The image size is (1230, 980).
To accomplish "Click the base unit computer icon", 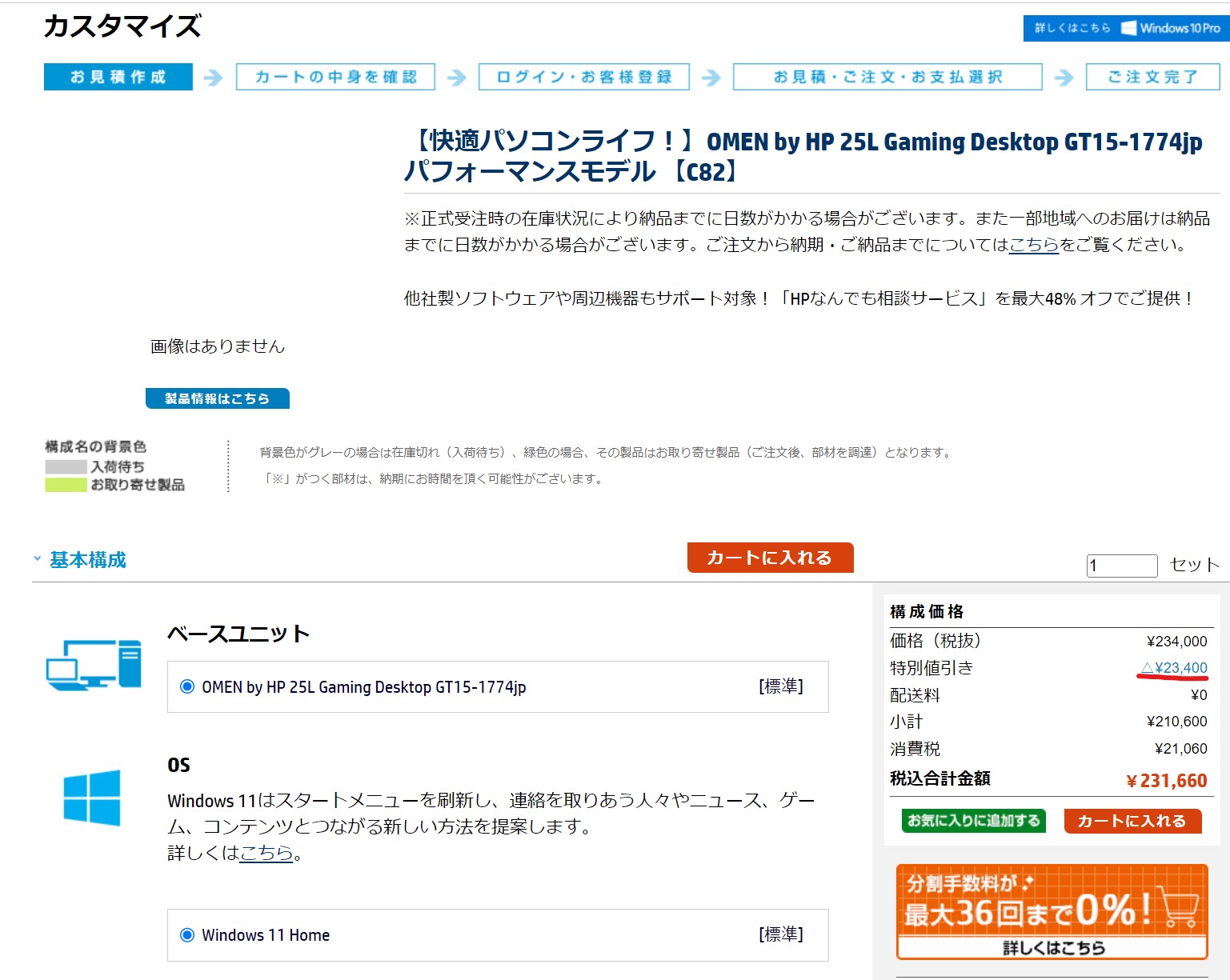I will pos(94,665).
